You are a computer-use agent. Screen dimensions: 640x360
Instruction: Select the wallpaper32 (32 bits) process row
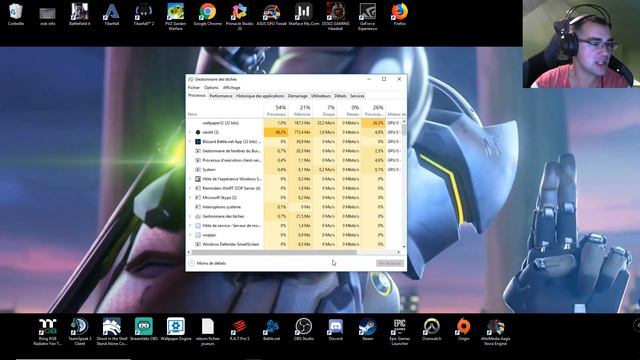[x=294, y=123]
